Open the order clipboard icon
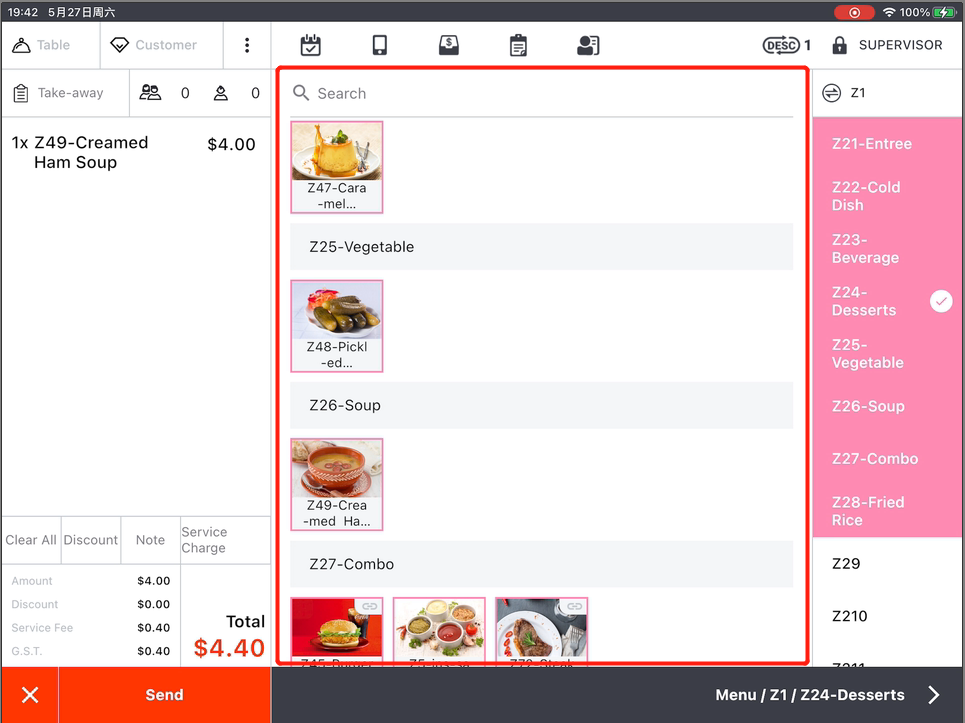Image resolution: width=965 pixels, height=723 pixels. [518, 45]
